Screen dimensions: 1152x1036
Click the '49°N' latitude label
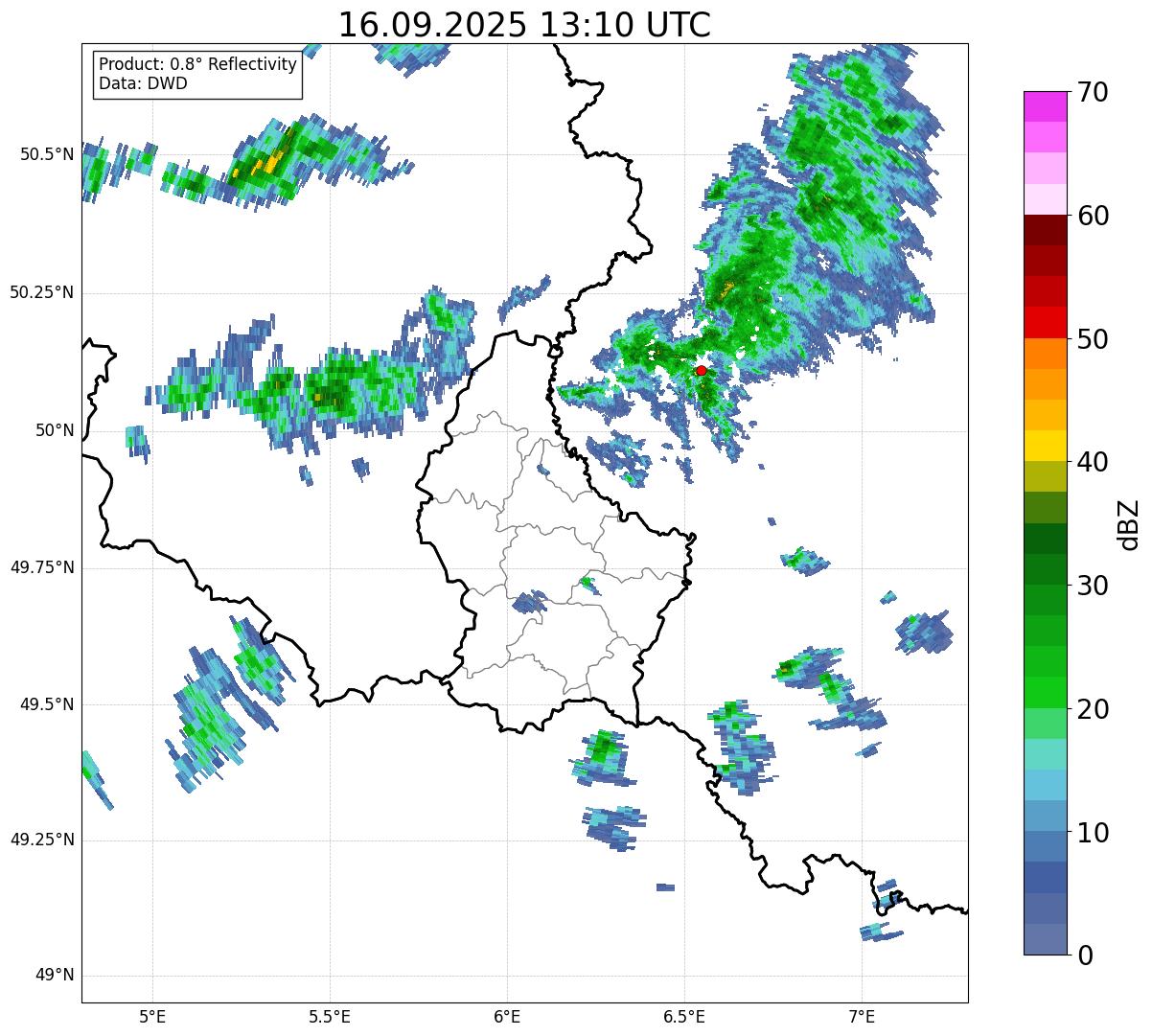pos(55,976)
